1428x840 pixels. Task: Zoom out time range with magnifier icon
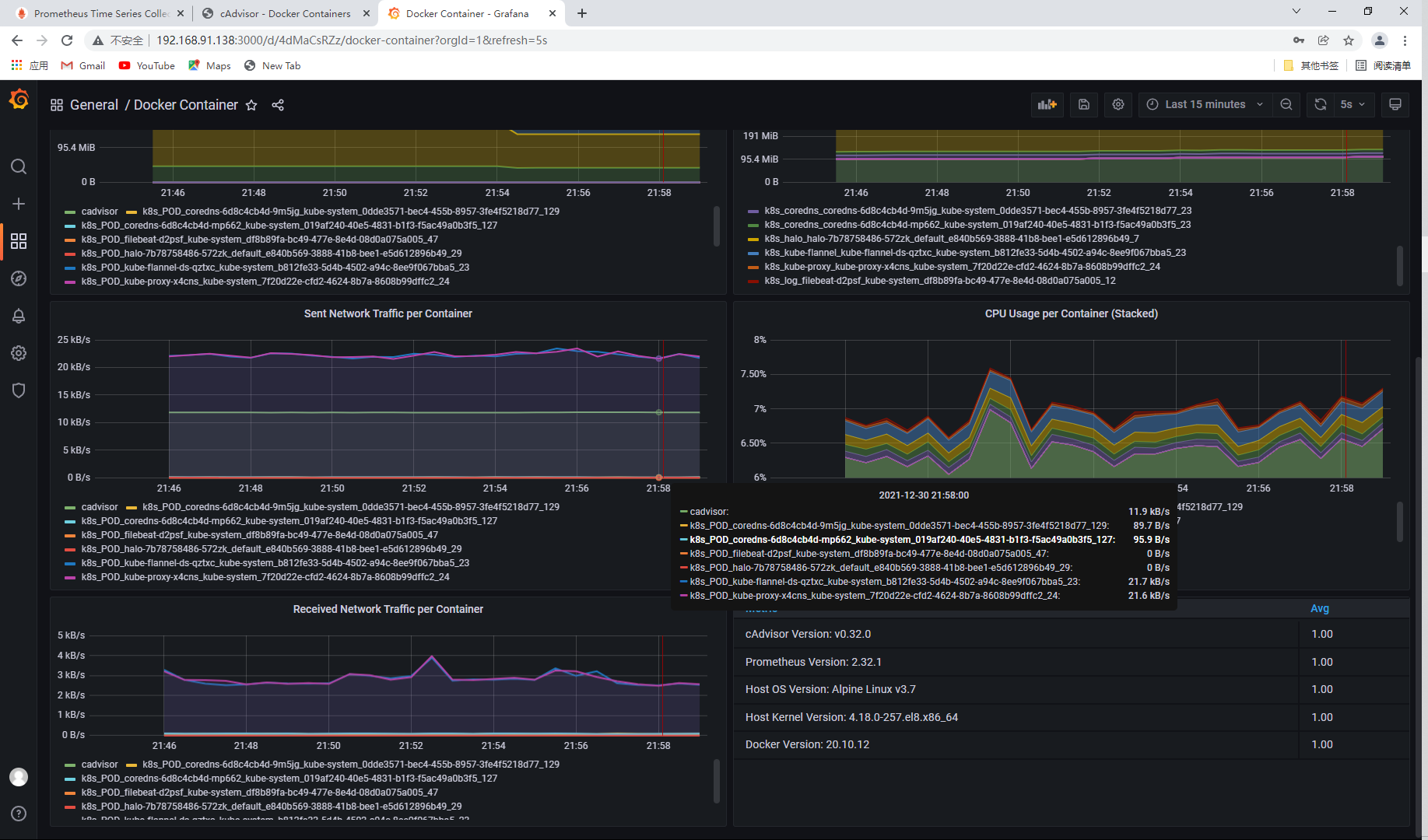click(x=1286, y=104)
